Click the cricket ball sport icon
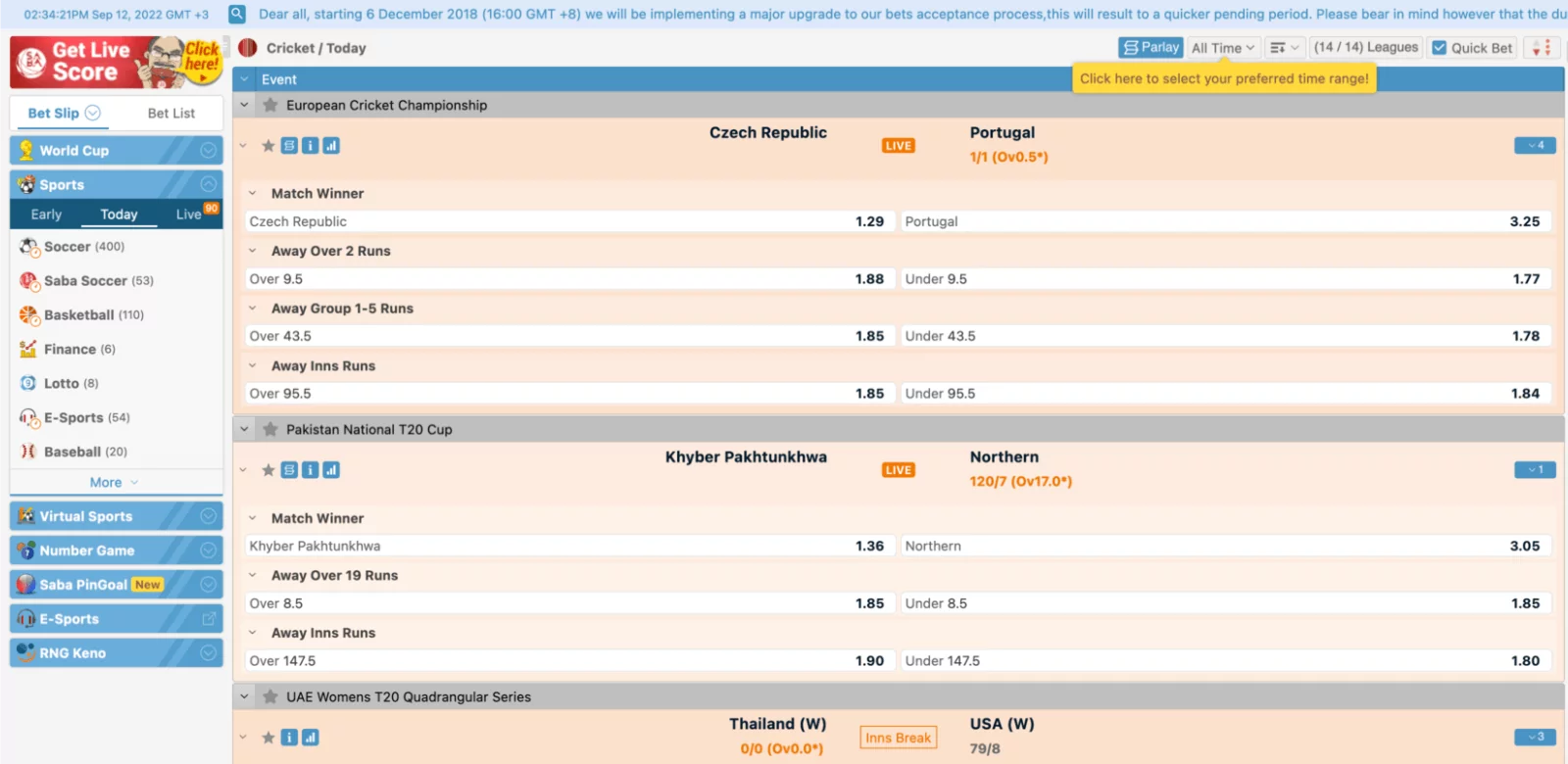The height and width of the screenshot is (764, 1568). pyautogui.click(x=248, y=47)
